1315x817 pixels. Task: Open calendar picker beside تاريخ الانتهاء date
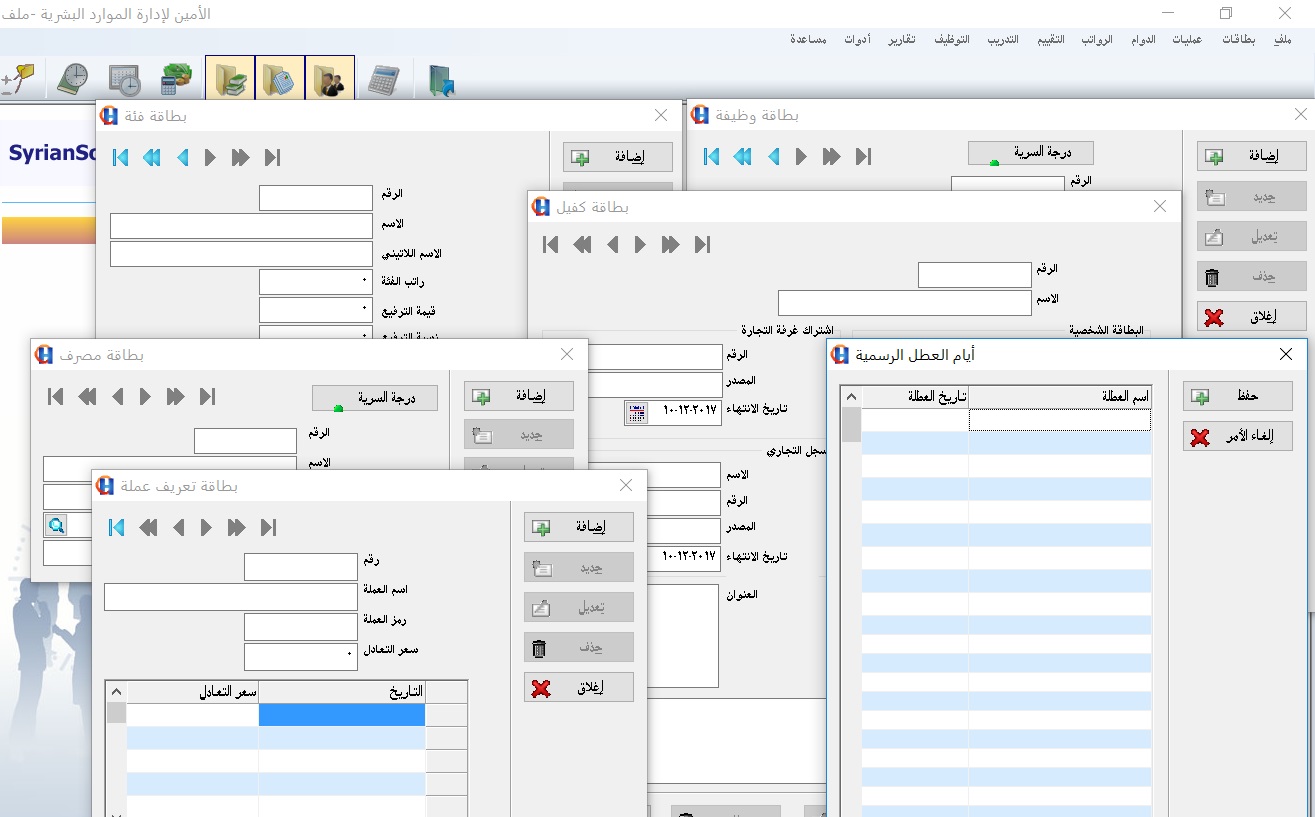tap(637, 413)
